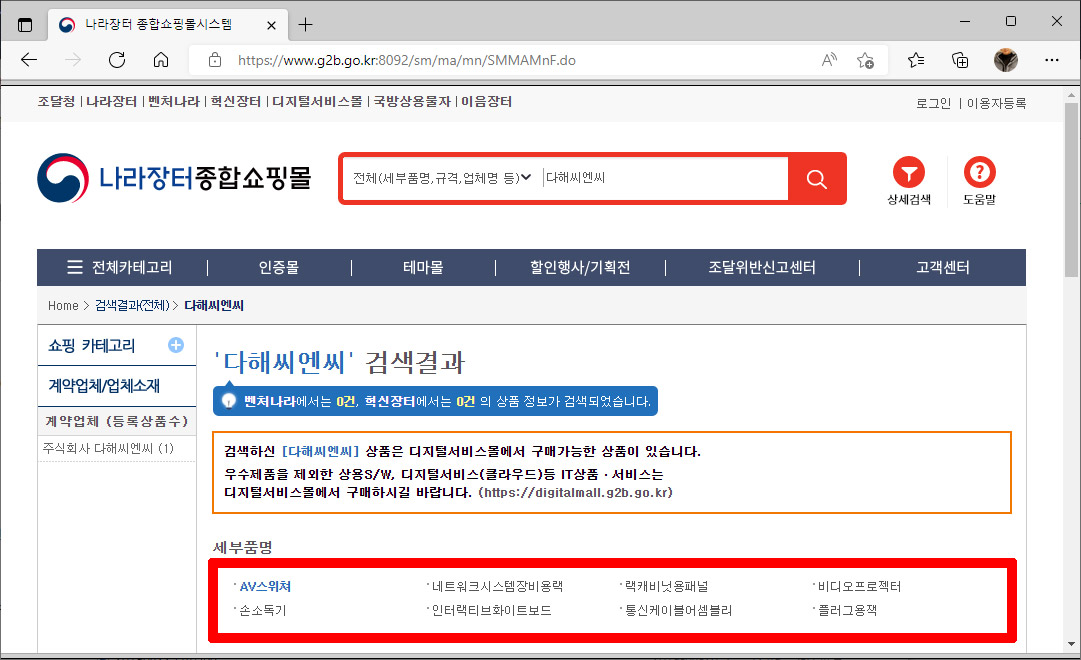Go to 디지털서비스몰 top link

[317, 101]
